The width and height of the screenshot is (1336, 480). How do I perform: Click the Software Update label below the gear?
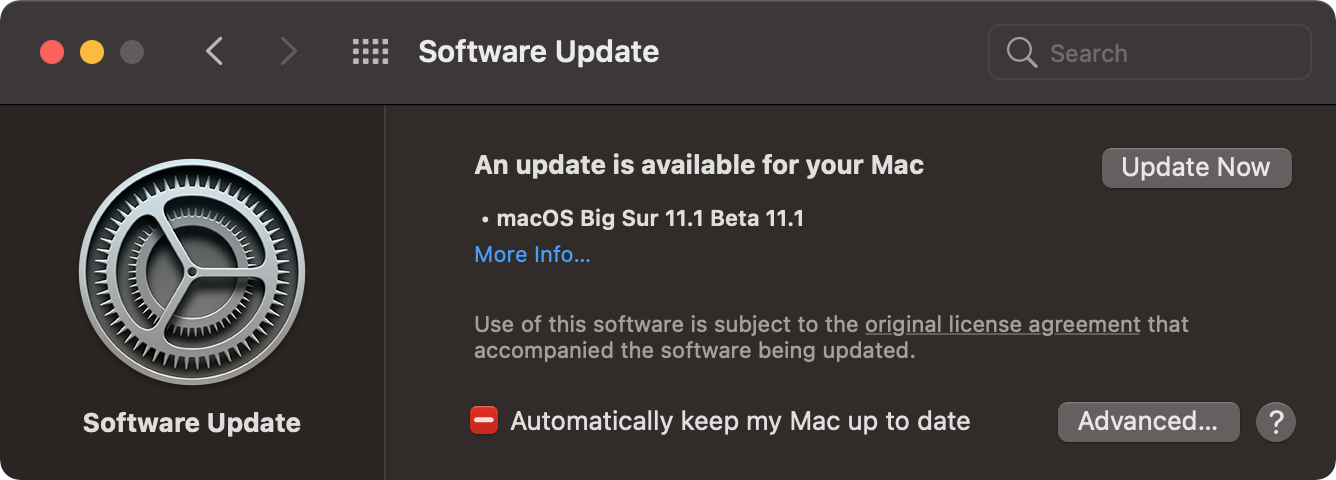191,423
